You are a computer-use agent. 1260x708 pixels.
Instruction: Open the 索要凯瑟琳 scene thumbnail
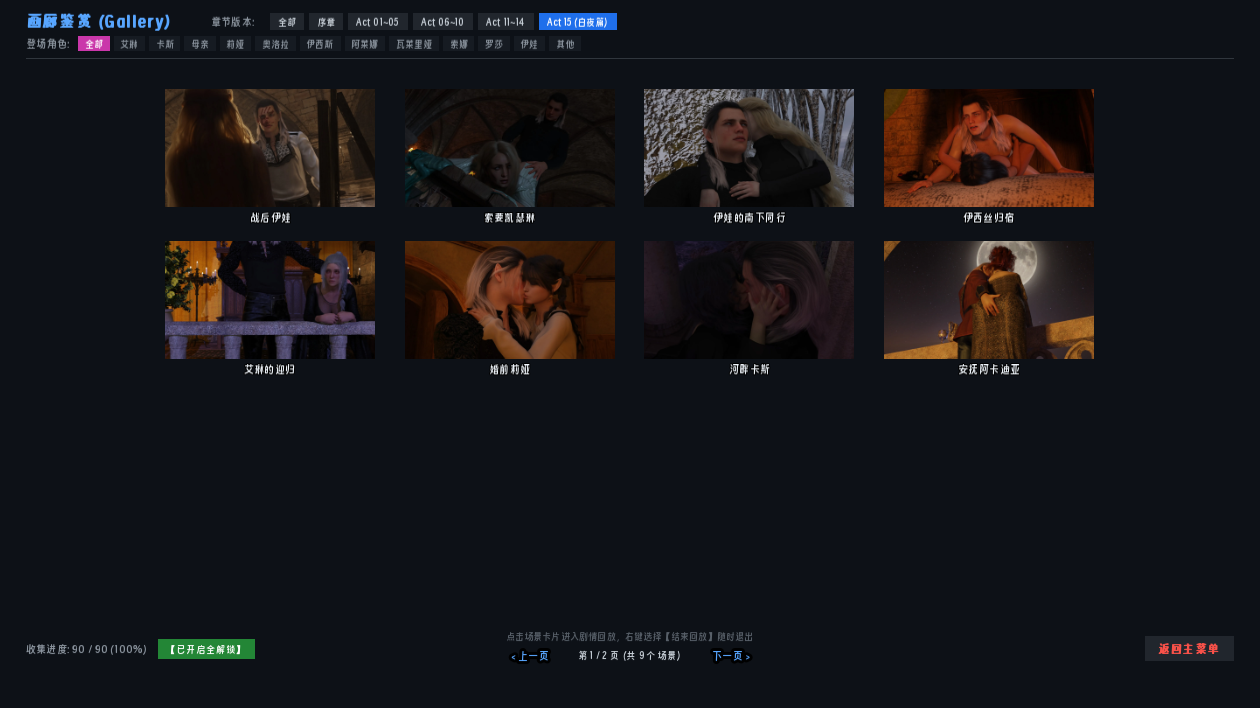coord(510,148)
